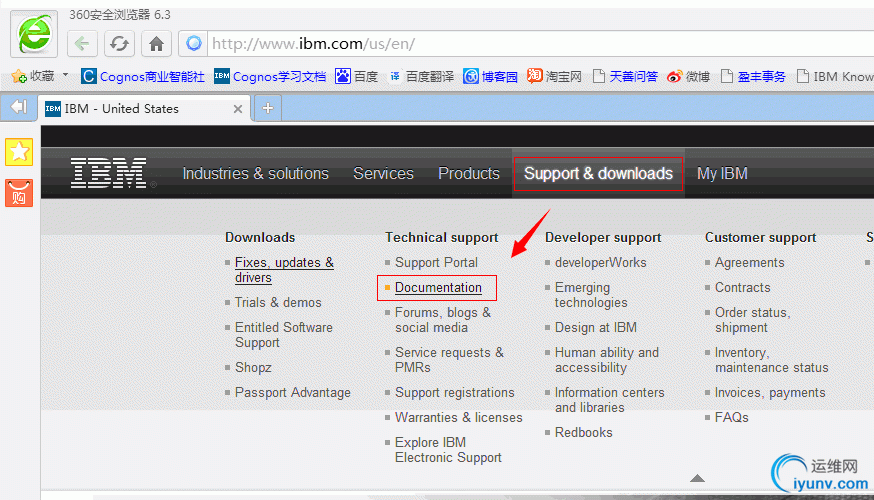Open the Passport Advantage link

(293, 392)
